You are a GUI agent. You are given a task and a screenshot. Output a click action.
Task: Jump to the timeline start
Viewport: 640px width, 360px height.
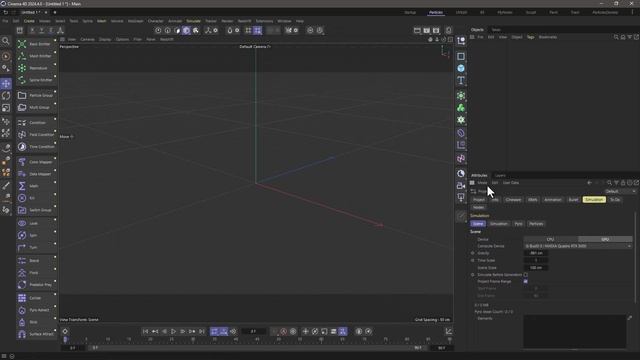tap(145, 331)
